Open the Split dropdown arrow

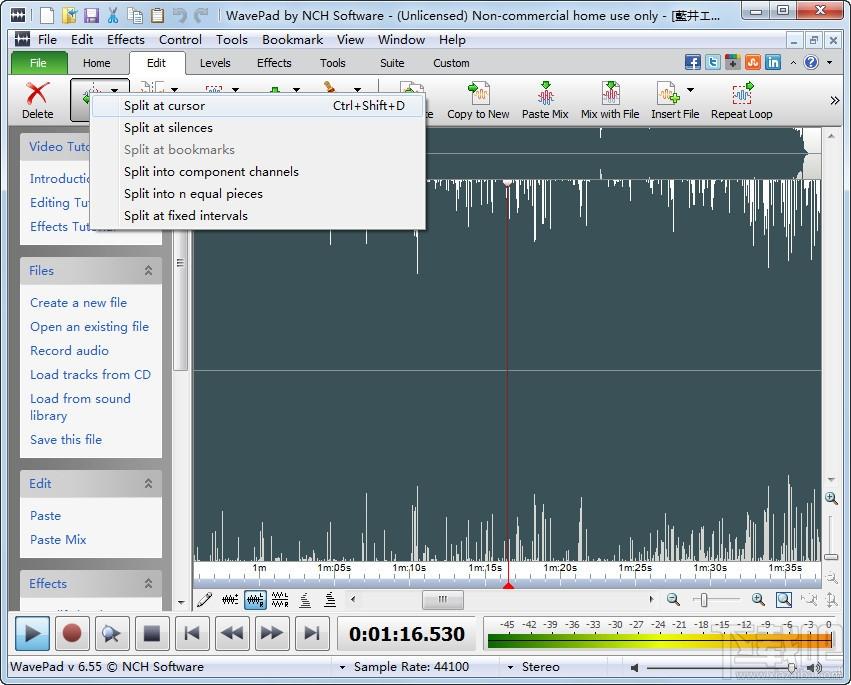click(x=115, y=90)
